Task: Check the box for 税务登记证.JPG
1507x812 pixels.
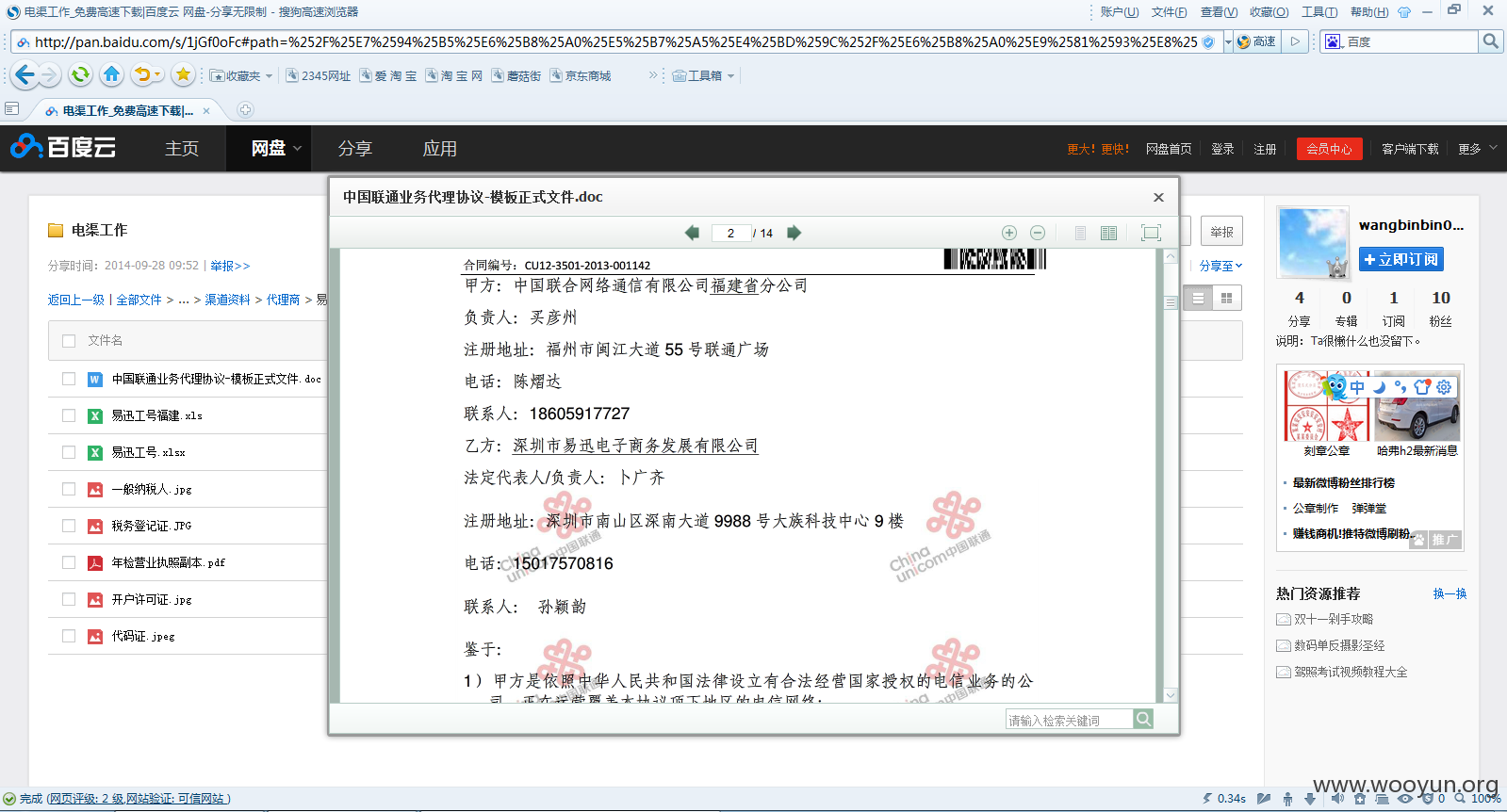Action: point(69,526)
